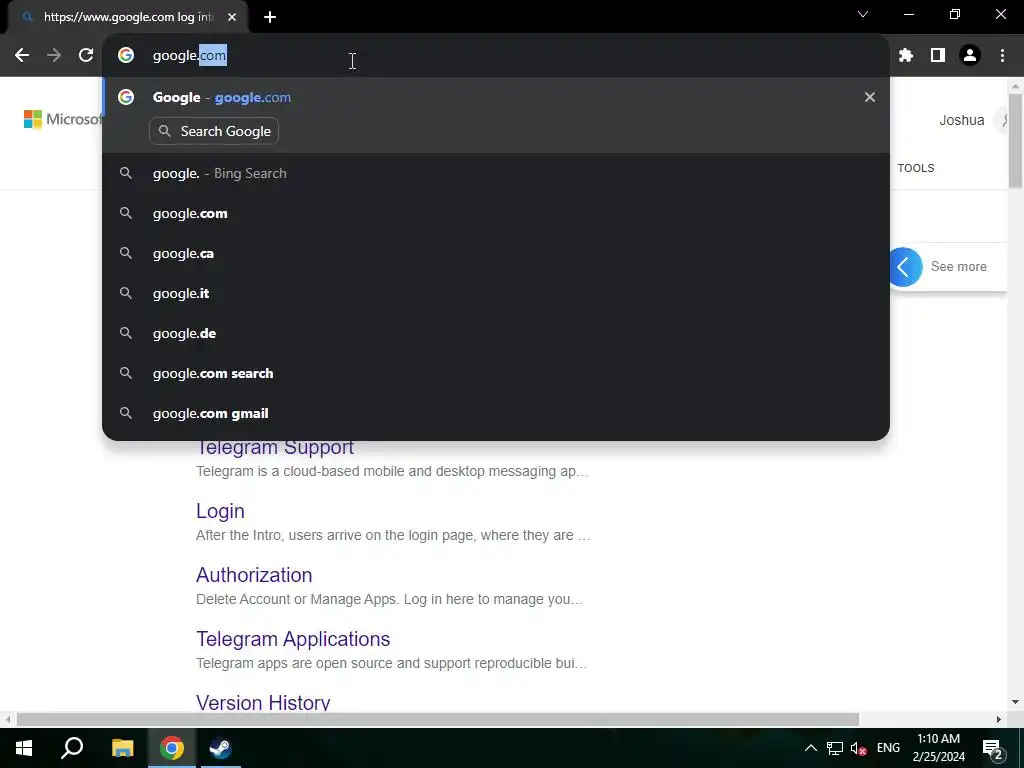Choose the google.it suggestion
Viewport: 1024px width, 768px height.
coord(496,293)
